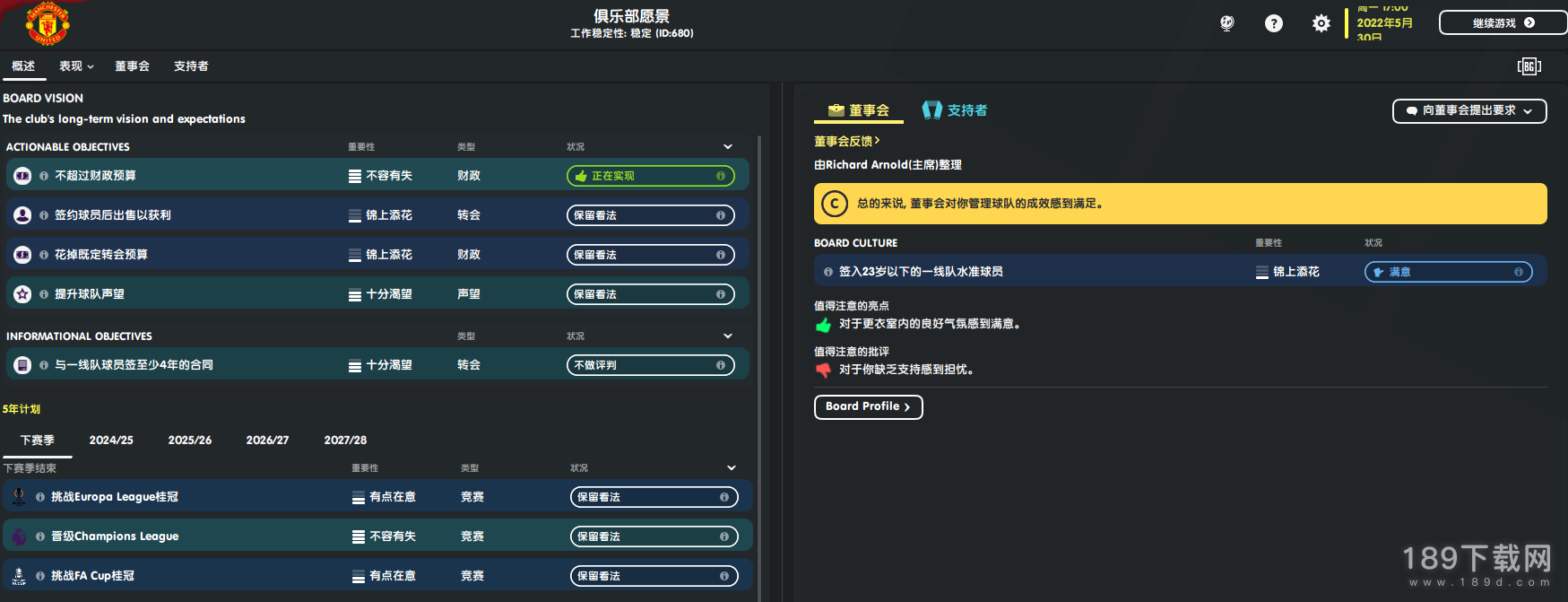Click the 不做评判 status pill
Viewport: 1568px width, 602px height.
(x=651, y=365)
